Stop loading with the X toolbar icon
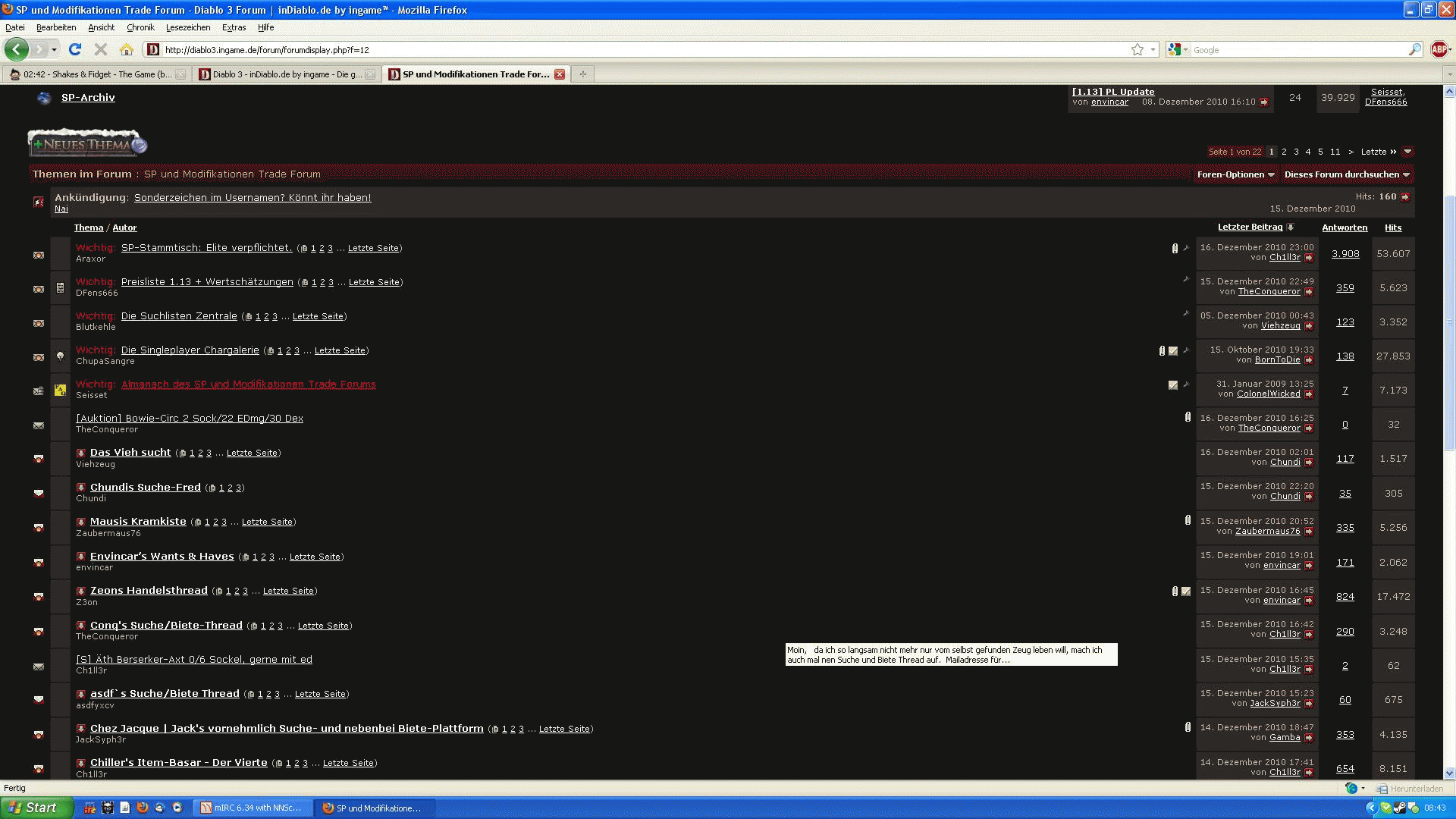Image resolution: width=1456 pixels, height=819 pixels. pos(100,49)
